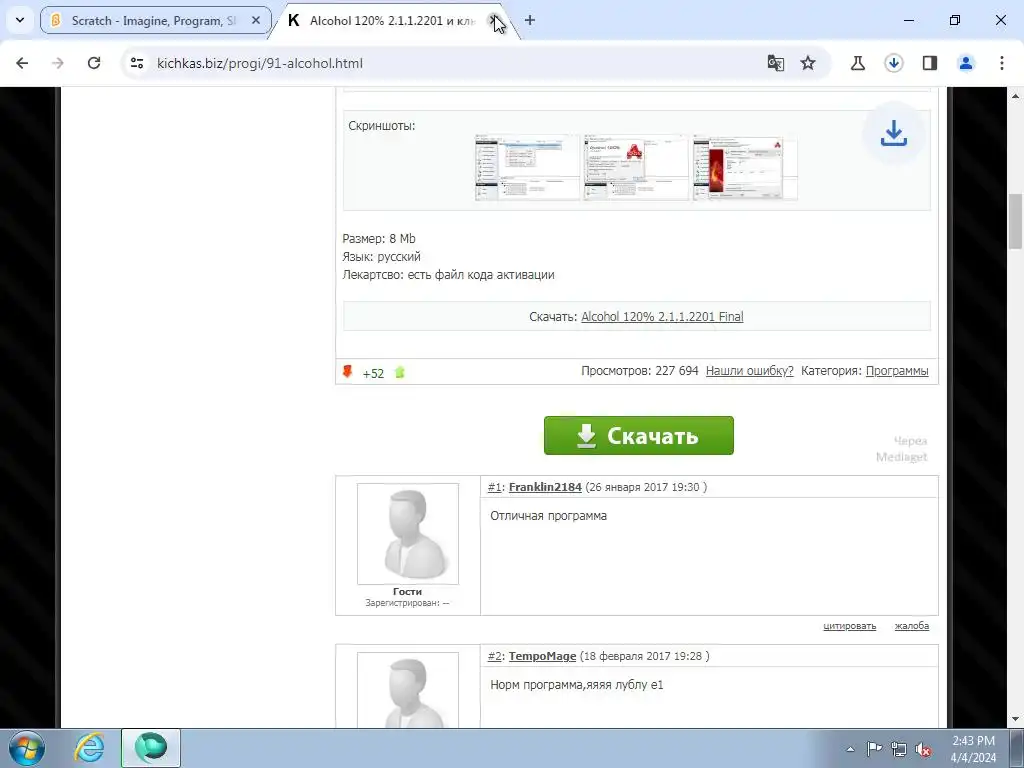1024x768 pixels.
Task: Open TempoMage user profile
Action: tap(543, 656)
